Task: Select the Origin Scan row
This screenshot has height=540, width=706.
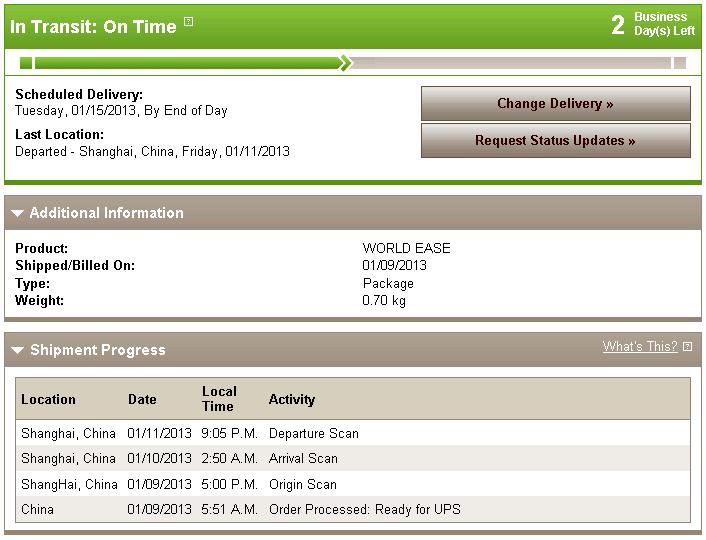Action: click(353, 484)
